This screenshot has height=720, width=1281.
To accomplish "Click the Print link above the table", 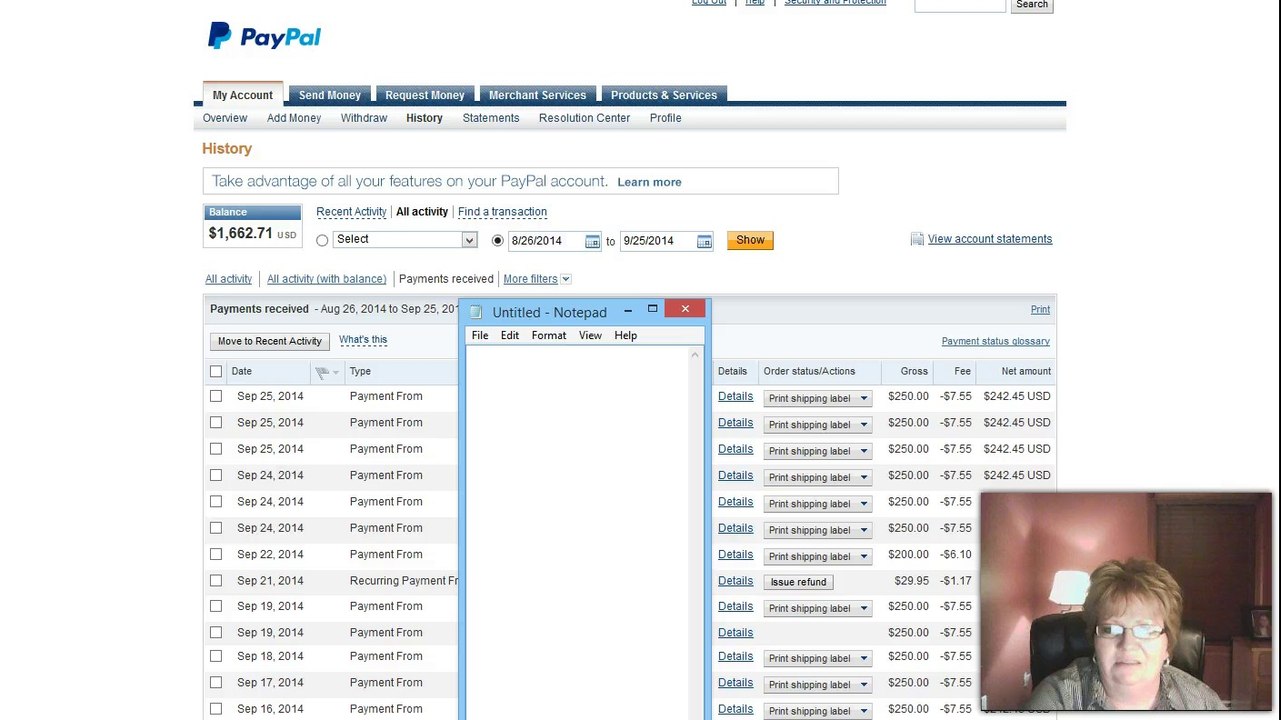I will point(1040,310).
